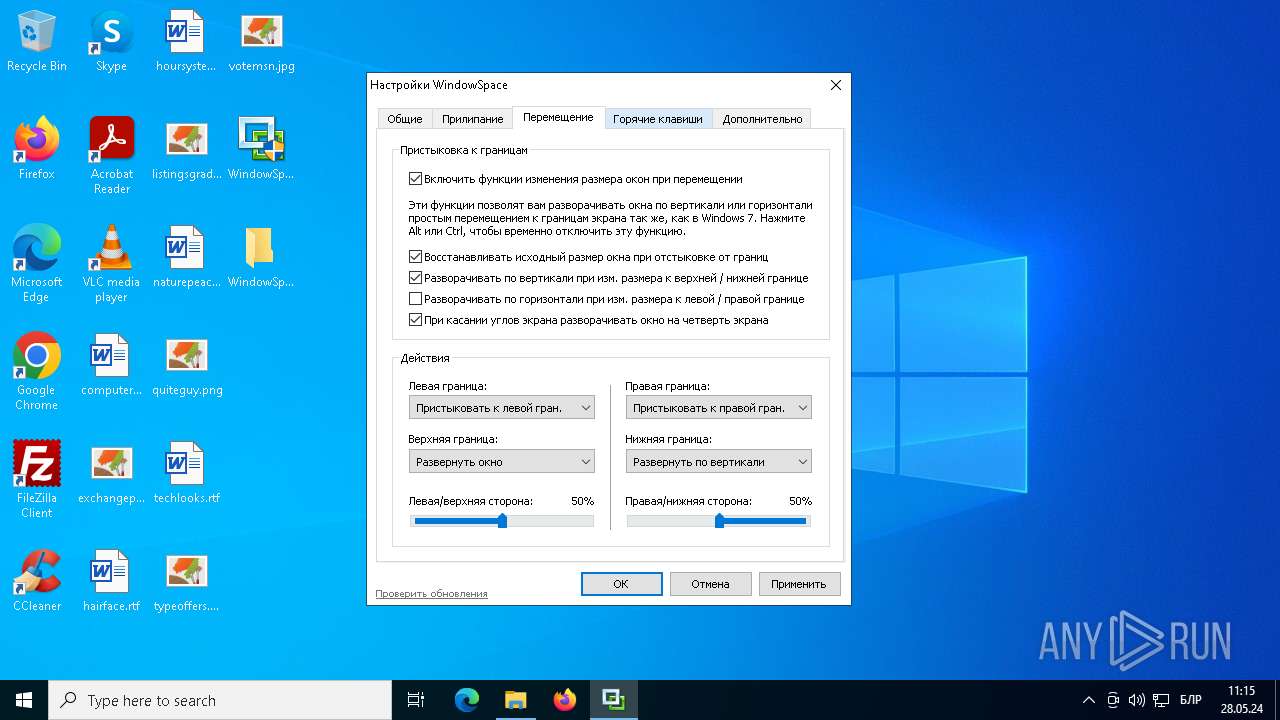The width and height of the screenshot is (1280, 720).
Task: Open the clock and date flyout
Action: [1241, 699]
